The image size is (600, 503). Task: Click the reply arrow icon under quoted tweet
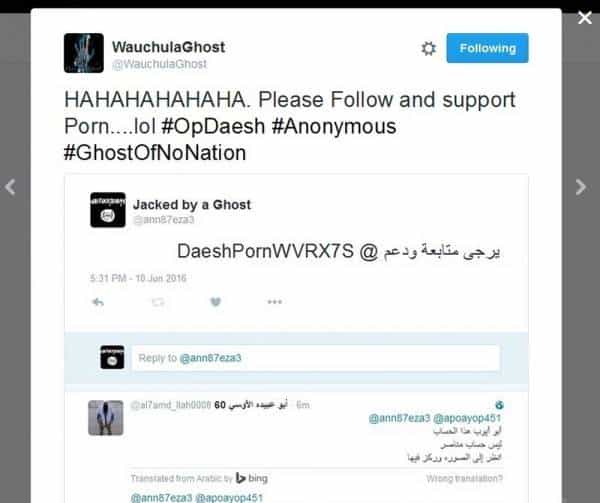click(x=98, y=302)
